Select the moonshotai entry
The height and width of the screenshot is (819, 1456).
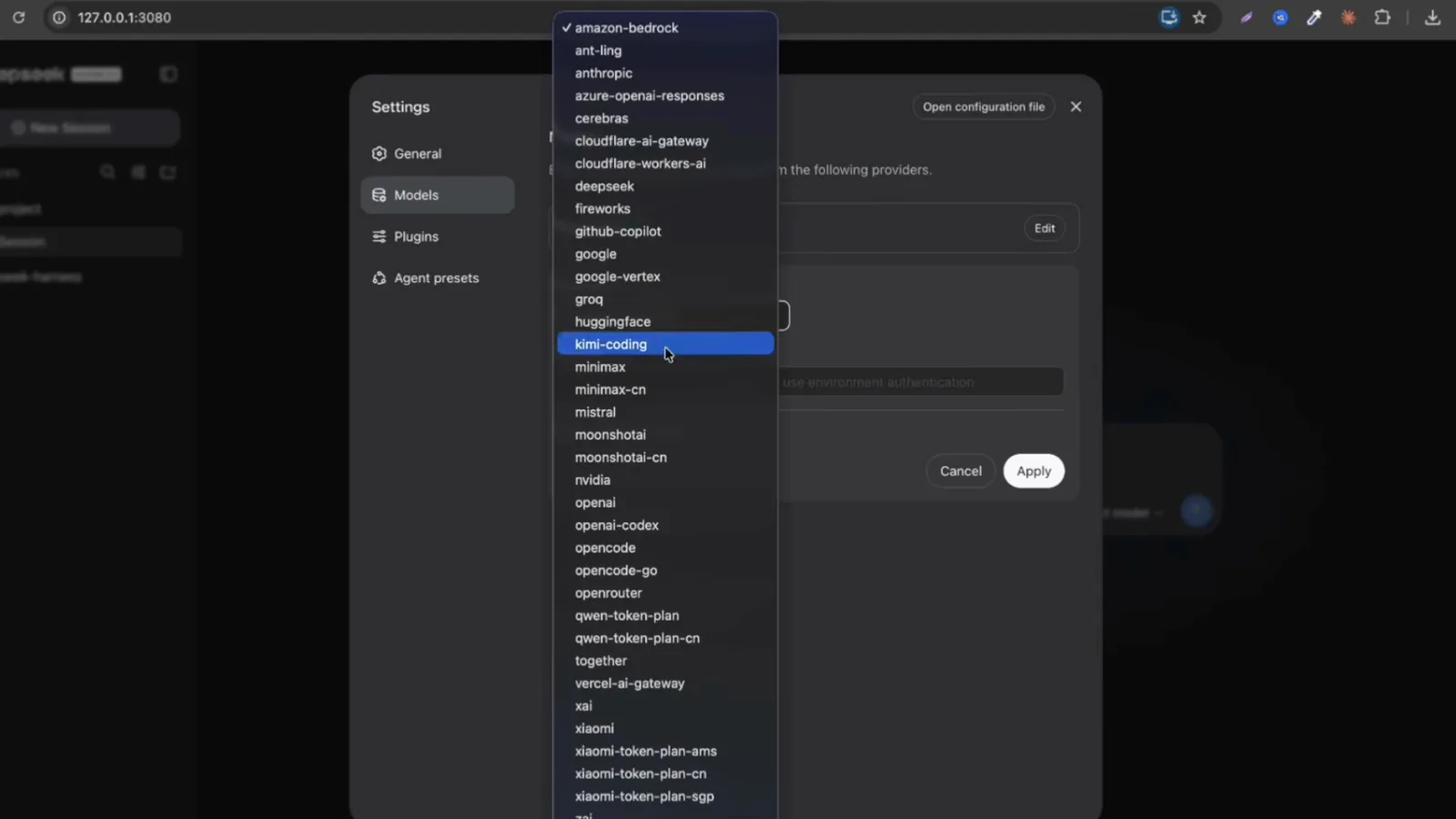point(665,435)
